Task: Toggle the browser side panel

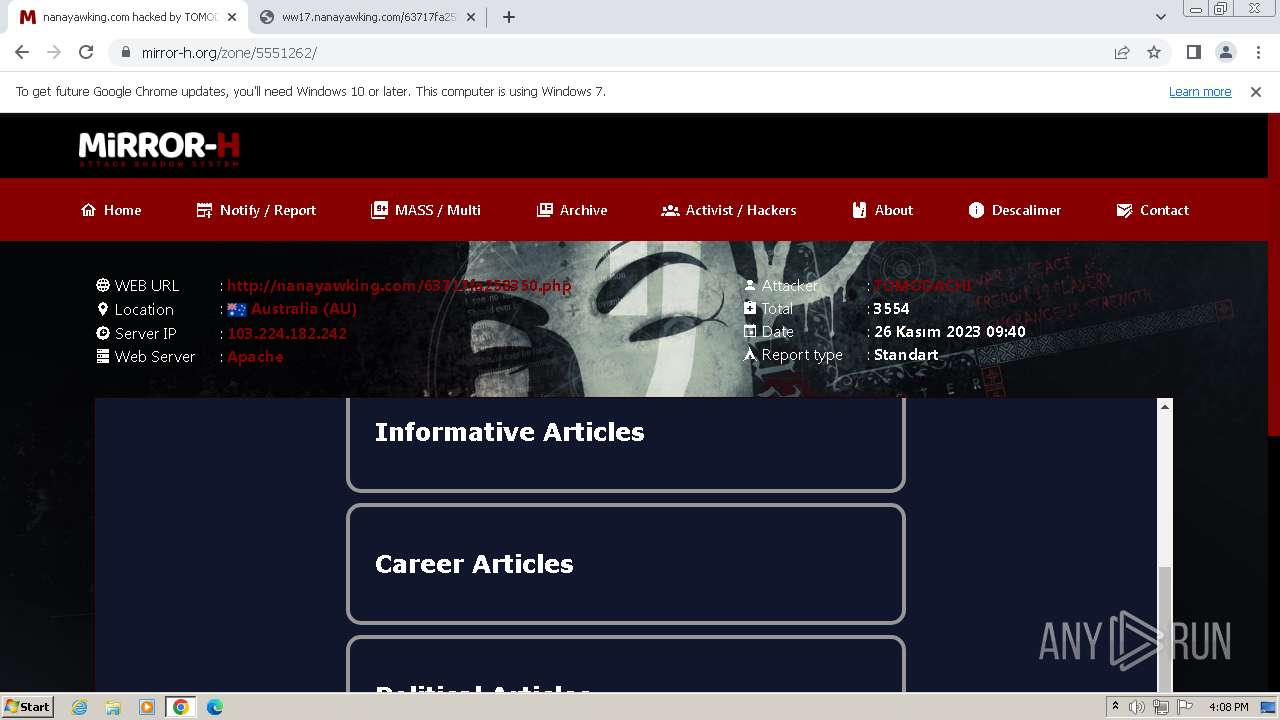Action: click(1193, 52)
